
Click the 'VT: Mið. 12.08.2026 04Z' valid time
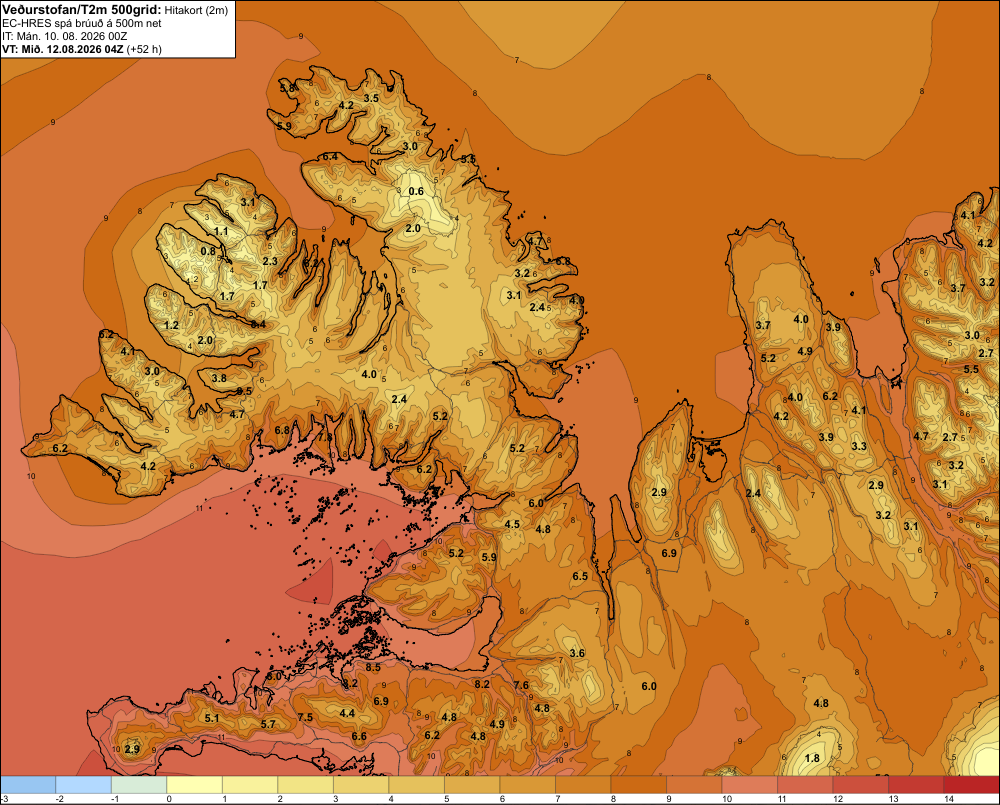(63, 49)
